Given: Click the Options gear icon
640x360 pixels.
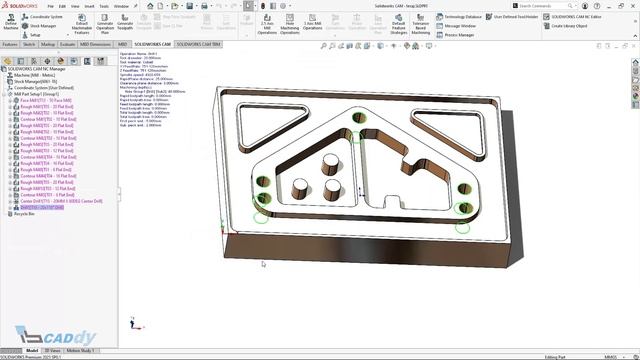Looking at the screenshot, I should [283, 6].
